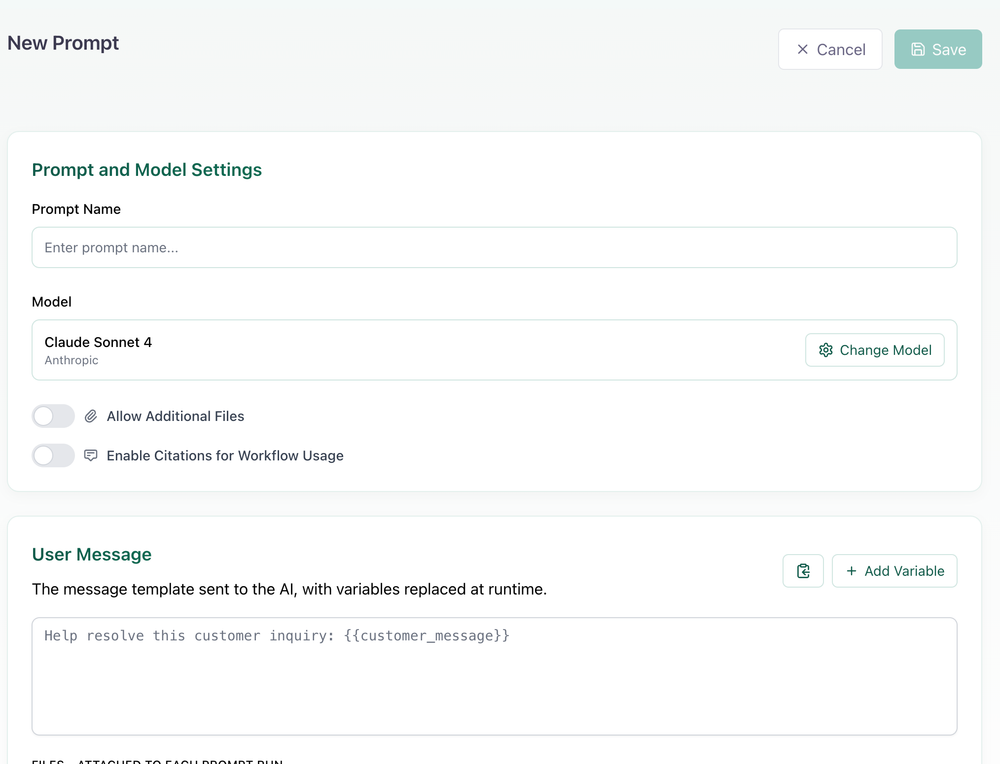The height and width of the screenshot is (764, 1000).
Task: Click the speech bubble citations icon
Action: [91, 455]
